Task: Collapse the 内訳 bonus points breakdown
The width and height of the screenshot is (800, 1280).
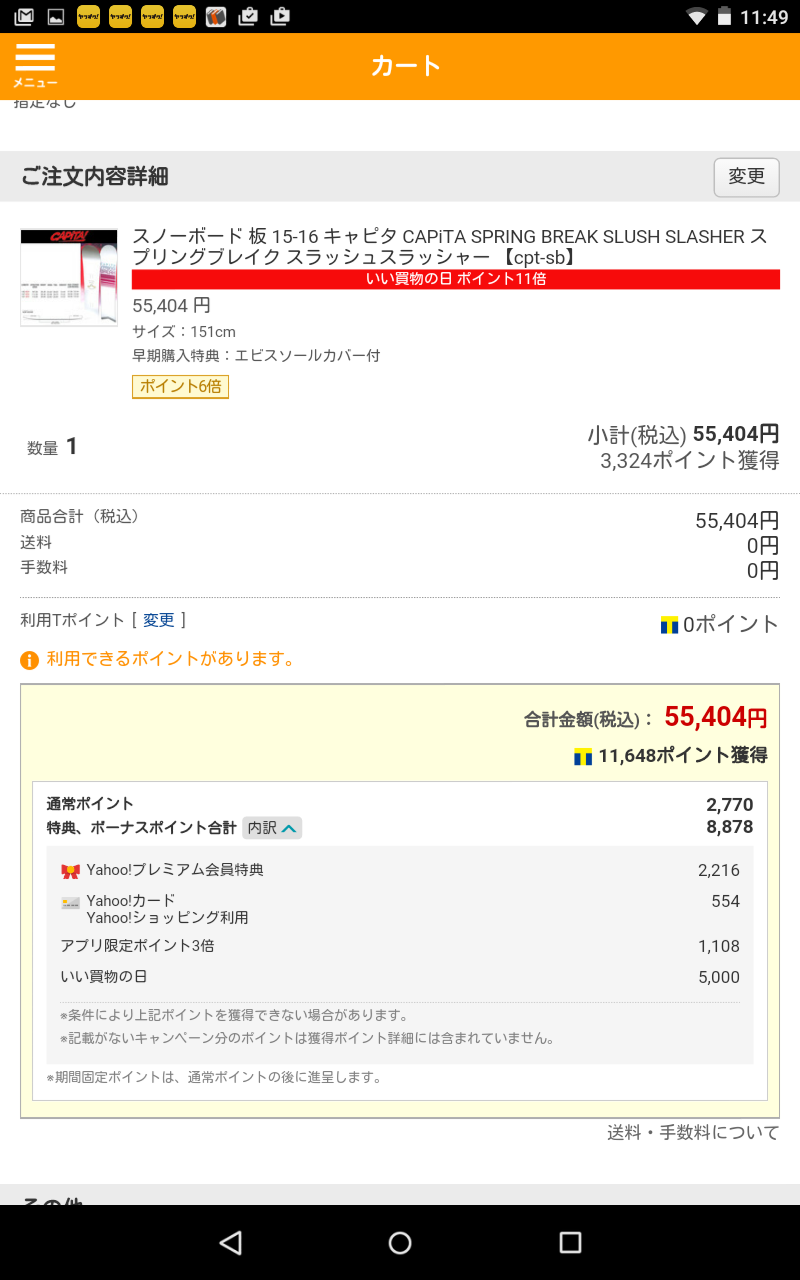Action: tap(272, 828)
